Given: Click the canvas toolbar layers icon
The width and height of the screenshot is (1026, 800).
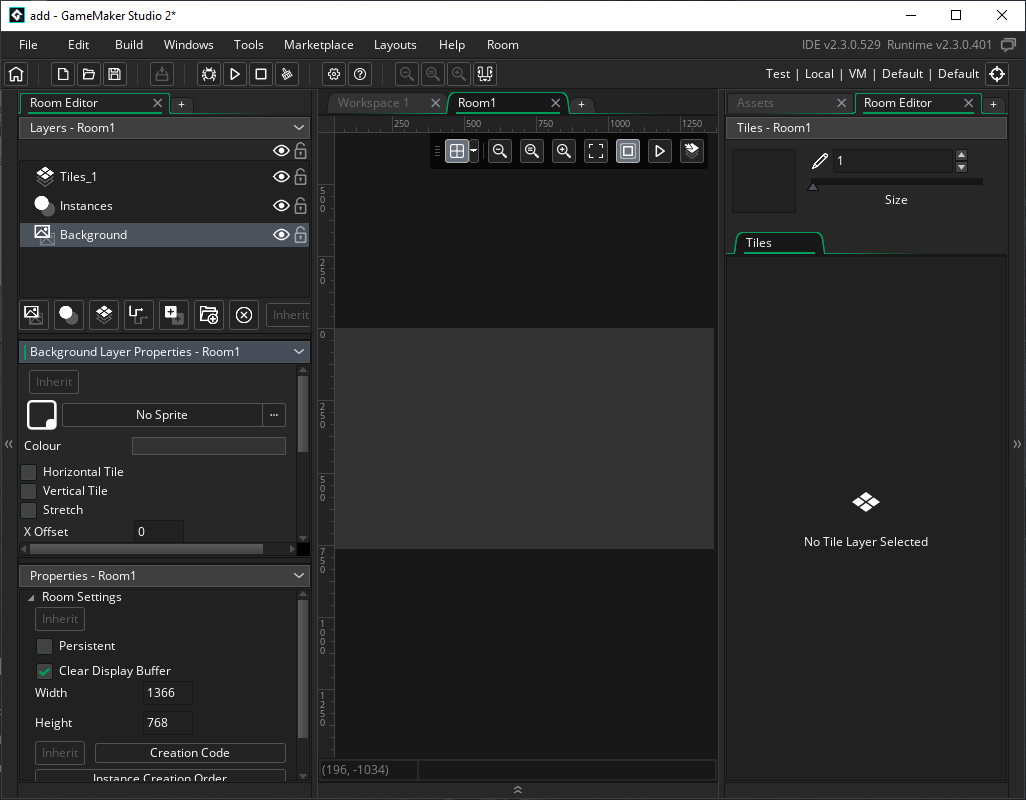Looking at the screenshot, I should point(692,151).
